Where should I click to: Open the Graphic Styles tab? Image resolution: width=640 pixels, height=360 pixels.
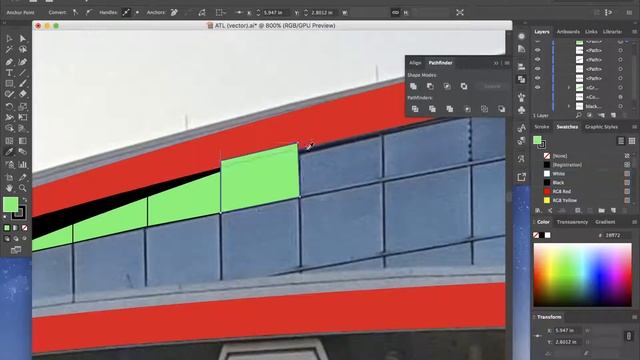[x=601, y=127]
